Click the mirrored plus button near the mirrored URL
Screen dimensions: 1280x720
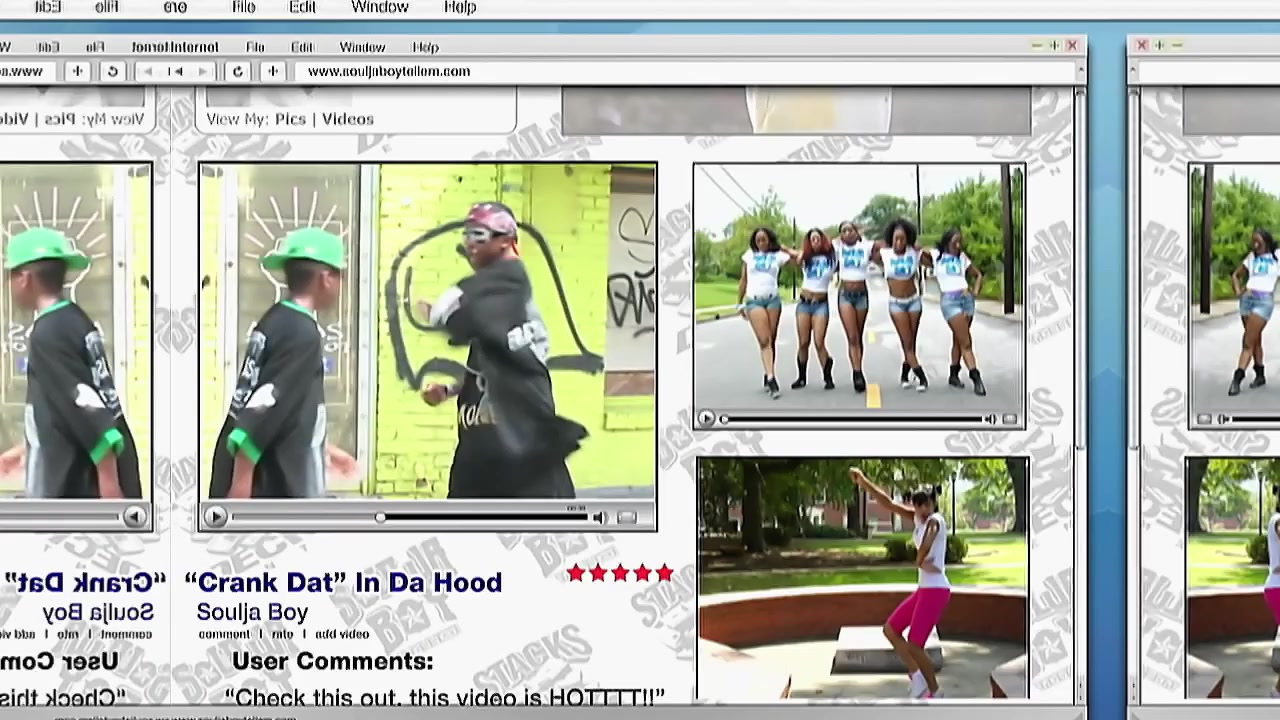coord(77,71)
